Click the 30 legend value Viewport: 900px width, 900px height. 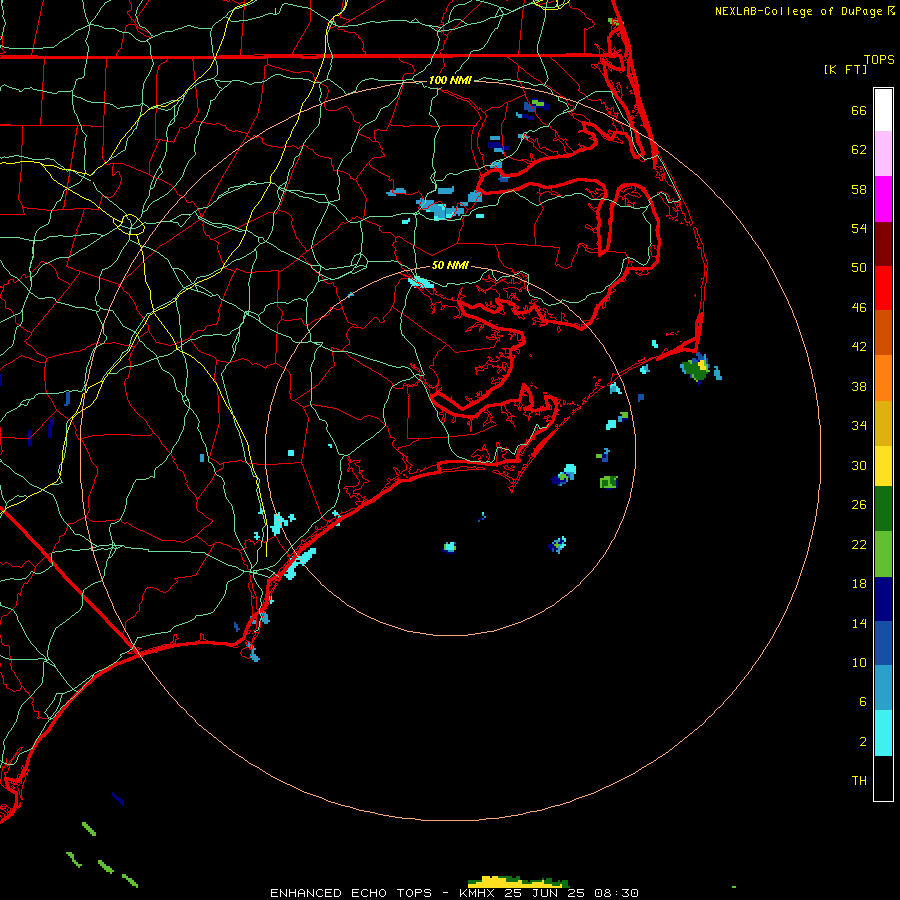pos(859,465)
